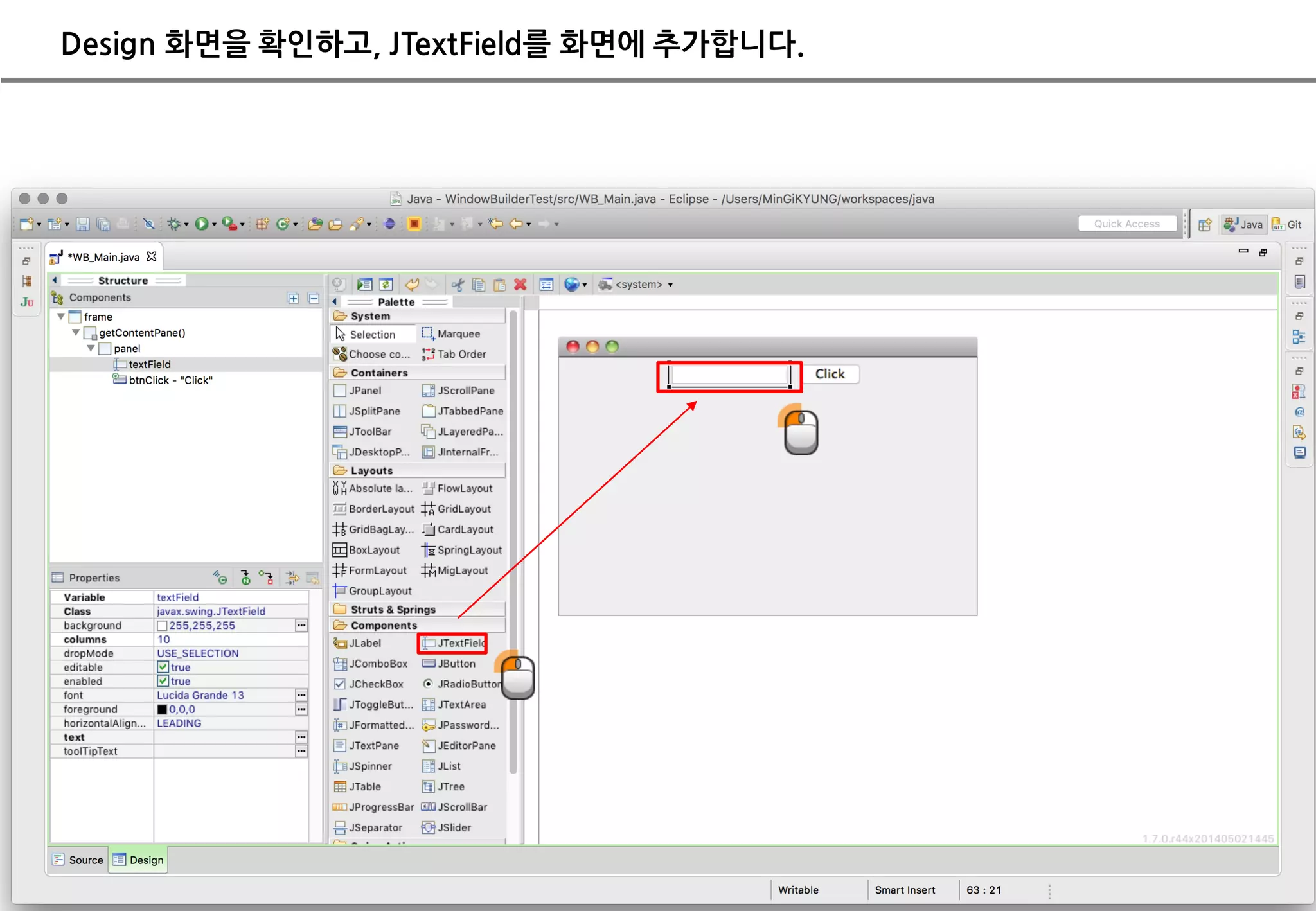
Task: Pick the JSplitPane container
Action: tap(367, 411)
